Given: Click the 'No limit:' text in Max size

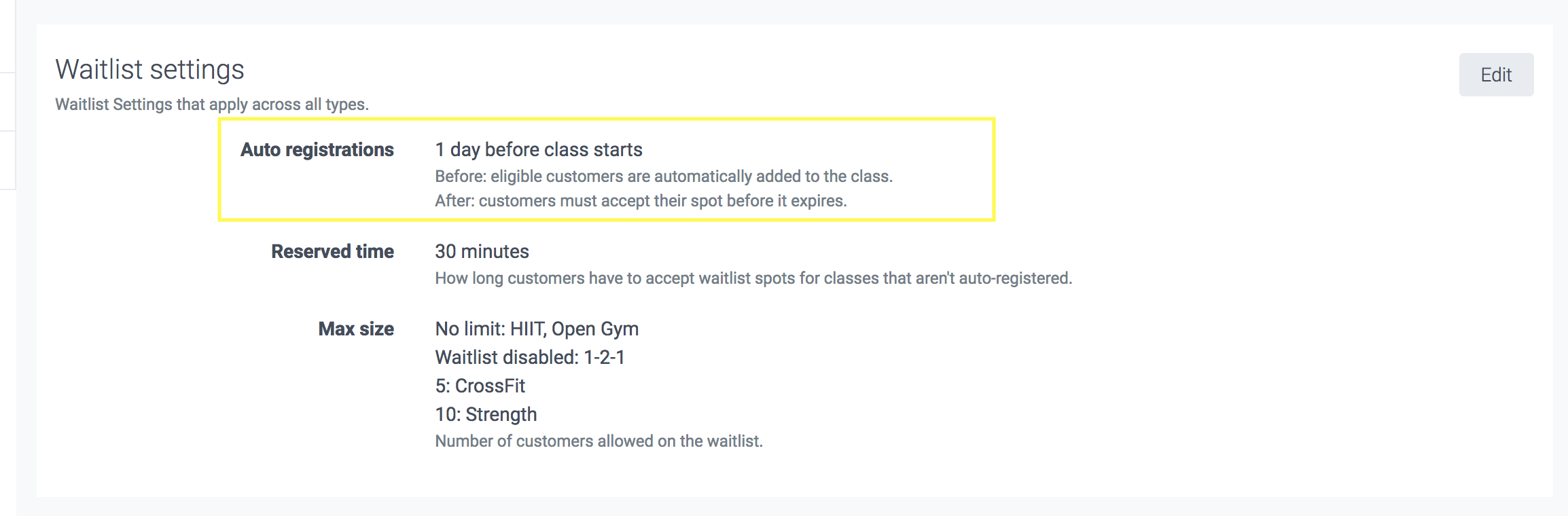Looking at the screenshot, I should click(470, 329).
